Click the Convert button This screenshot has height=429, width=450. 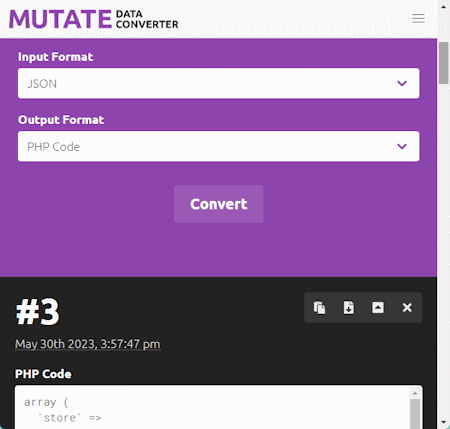click(x=219, y=204)
